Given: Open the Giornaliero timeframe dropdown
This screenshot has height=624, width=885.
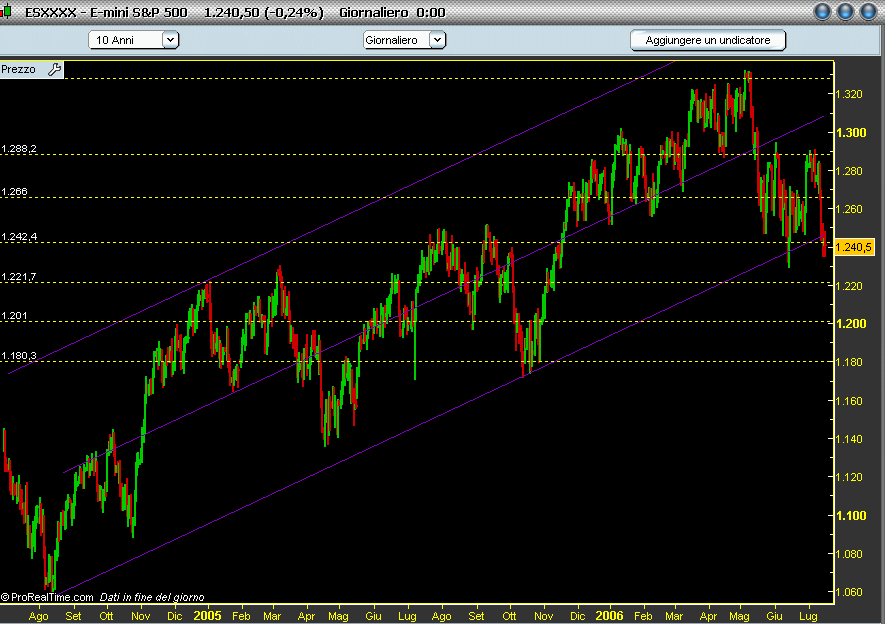Looking at the screenshot, I should (404, 39).
